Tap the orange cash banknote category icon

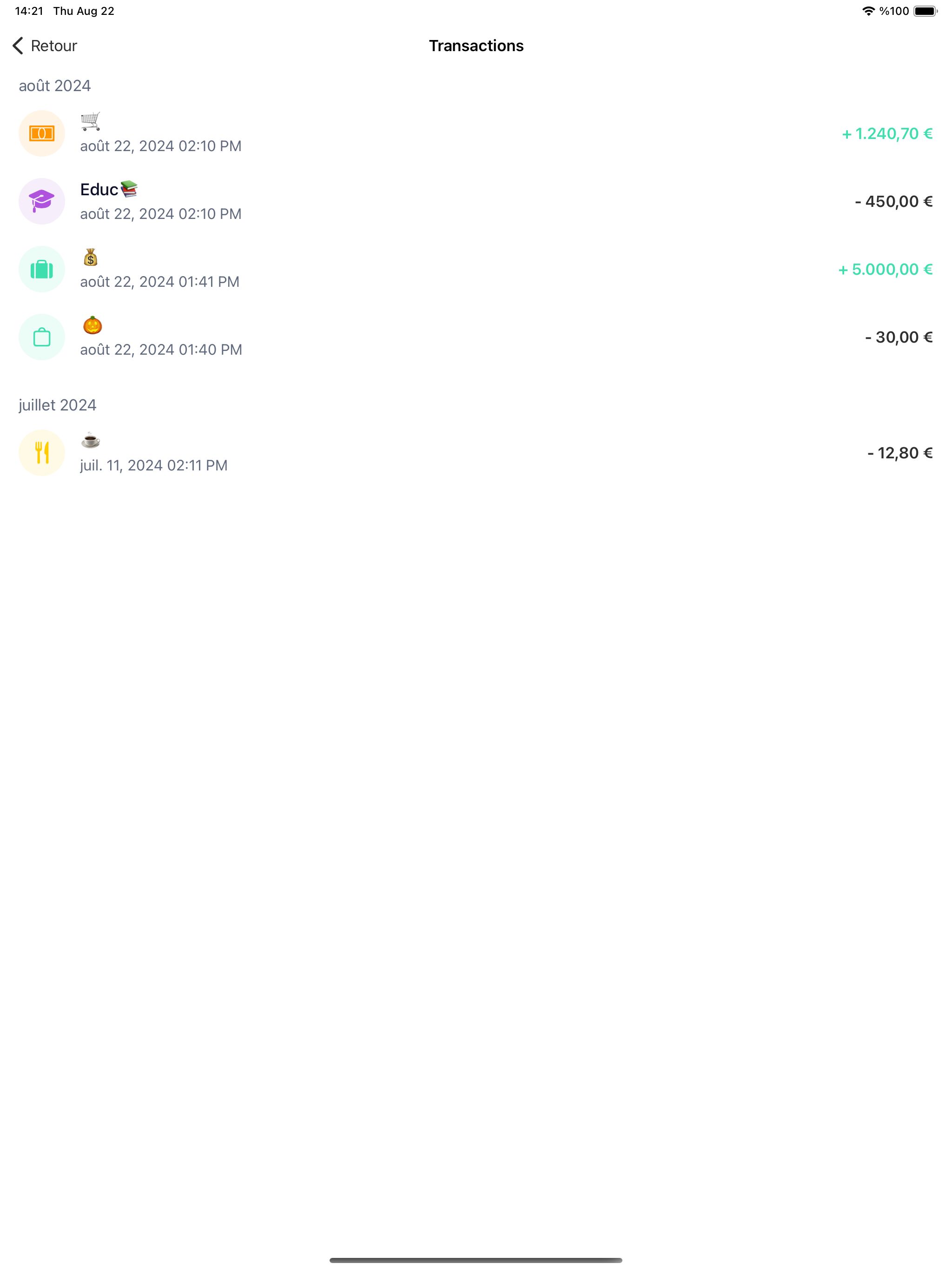(42, 133)
